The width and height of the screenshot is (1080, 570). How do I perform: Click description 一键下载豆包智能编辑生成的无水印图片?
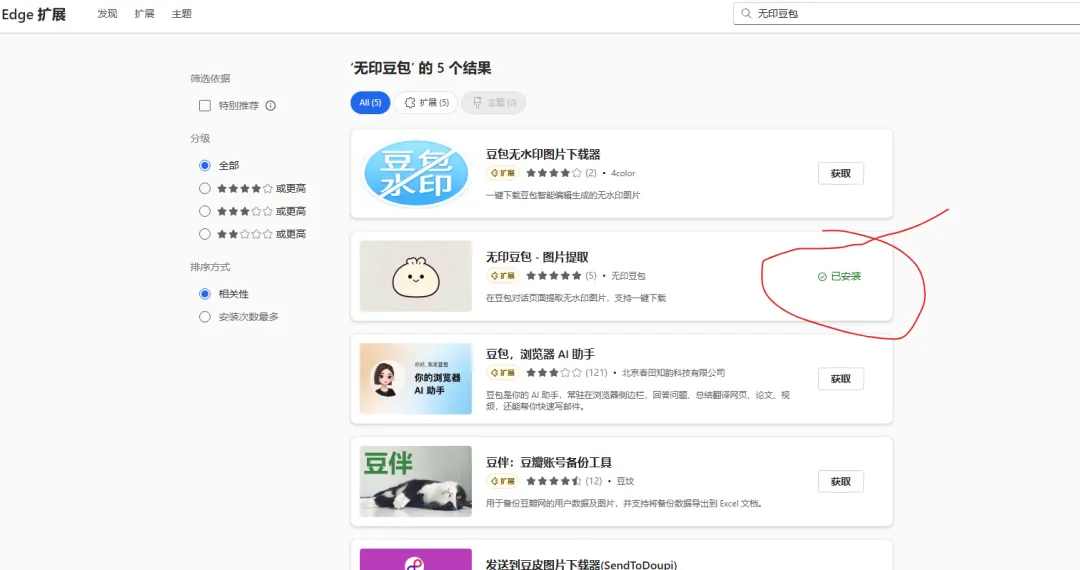pyautogui.click(x=563, y=195)
